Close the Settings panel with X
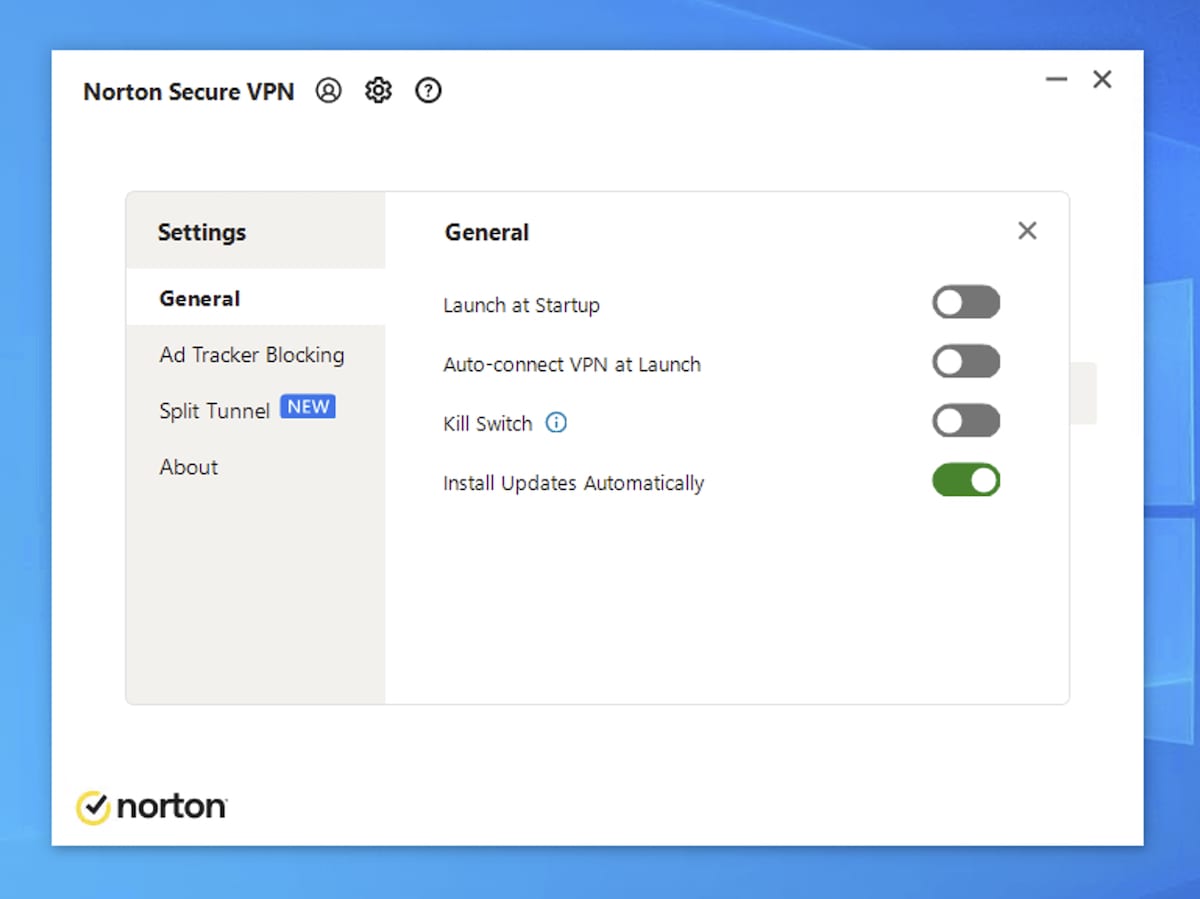This screenshot has height=899, width=1200. [x=1027, y=231]
